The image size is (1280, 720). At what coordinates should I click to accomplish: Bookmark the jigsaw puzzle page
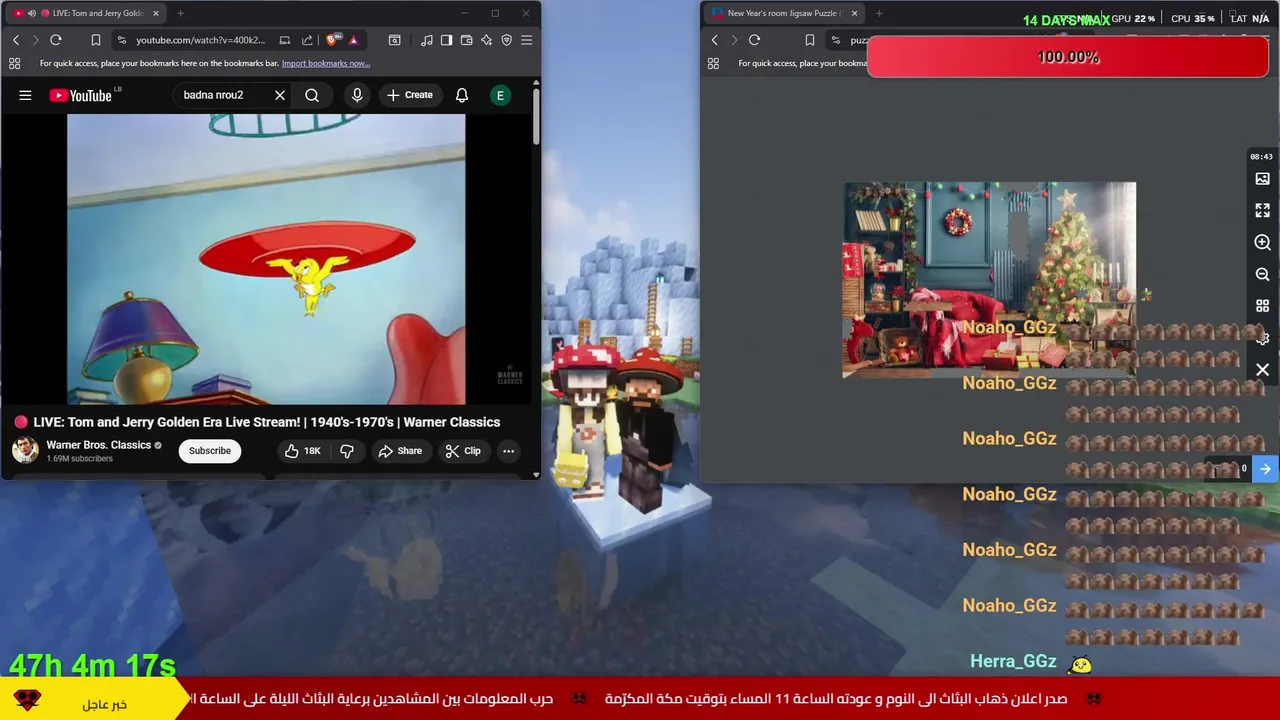click(810, 40)
